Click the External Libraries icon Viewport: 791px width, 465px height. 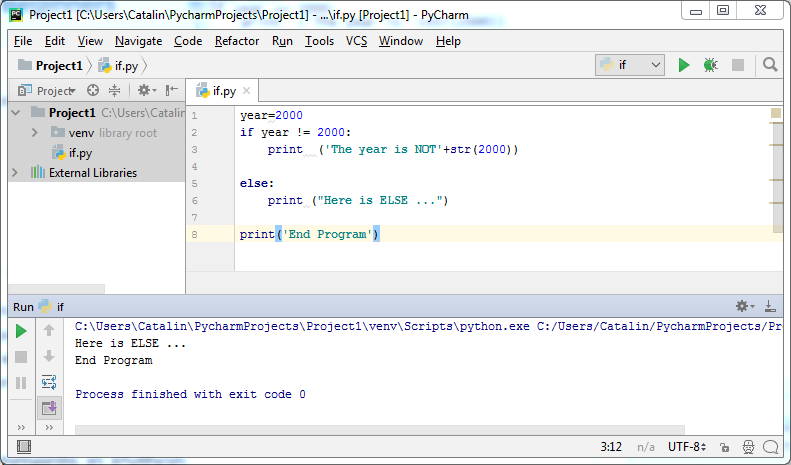[37, 172]
